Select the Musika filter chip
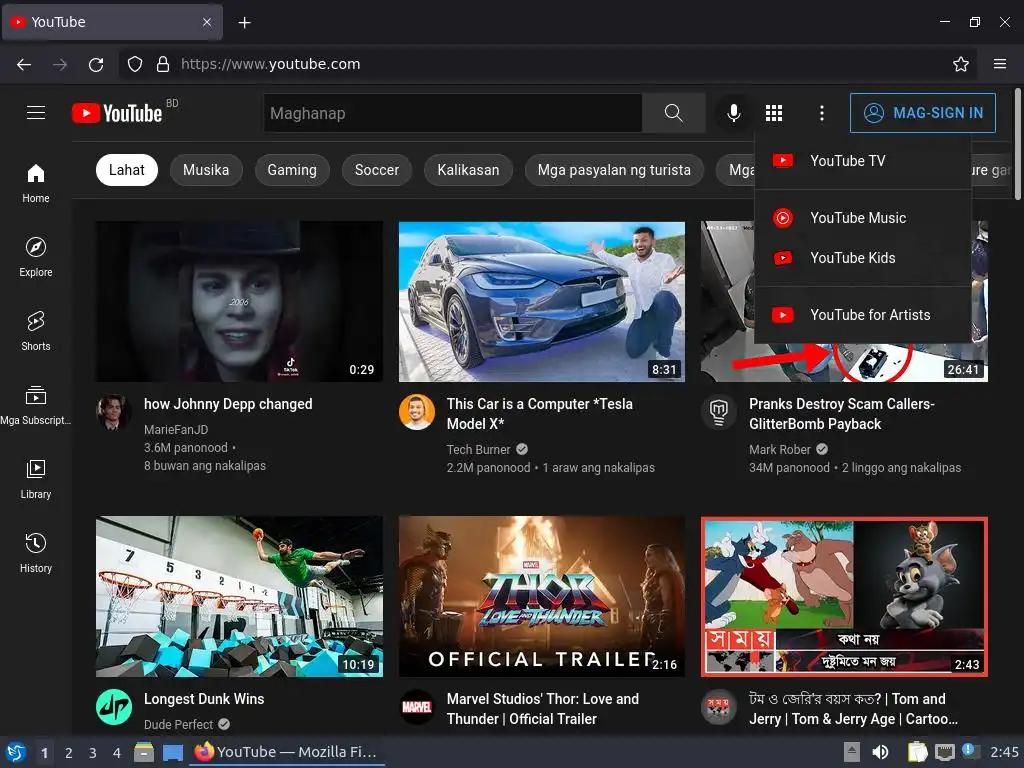The height and width of the screenshot is (768, 1024). click(x=206, y=170)
